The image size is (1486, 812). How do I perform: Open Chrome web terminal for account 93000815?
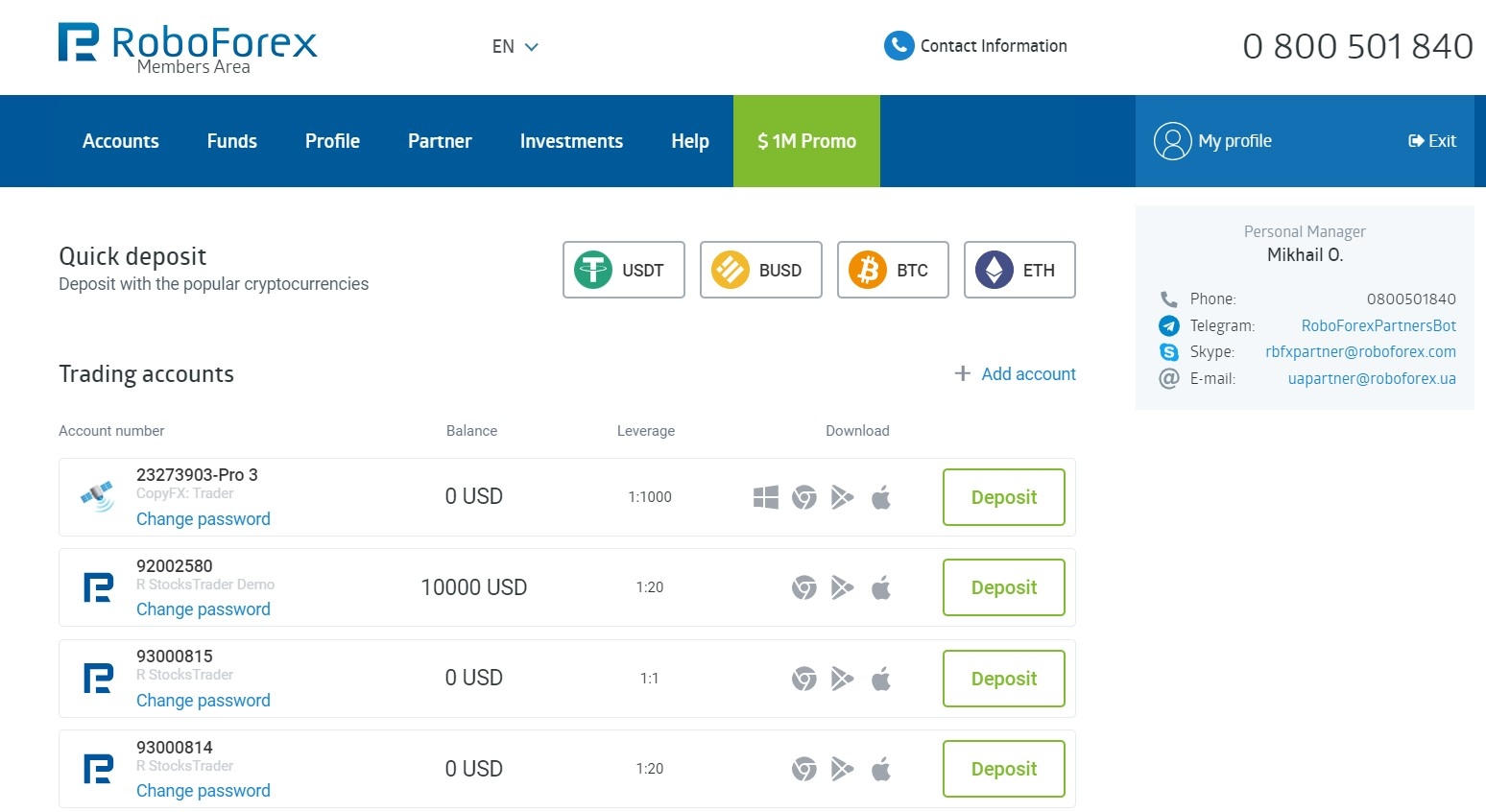(x=804, y=679)
